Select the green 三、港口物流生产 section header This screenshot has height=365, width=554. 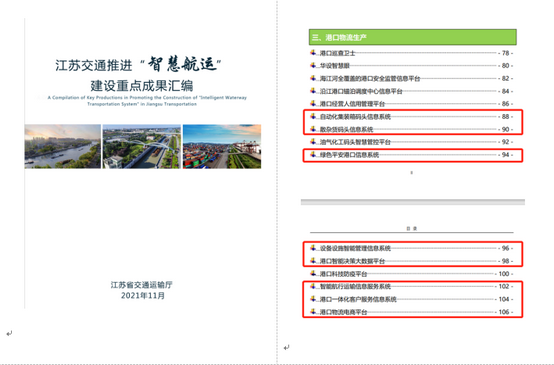pos(413,37)
